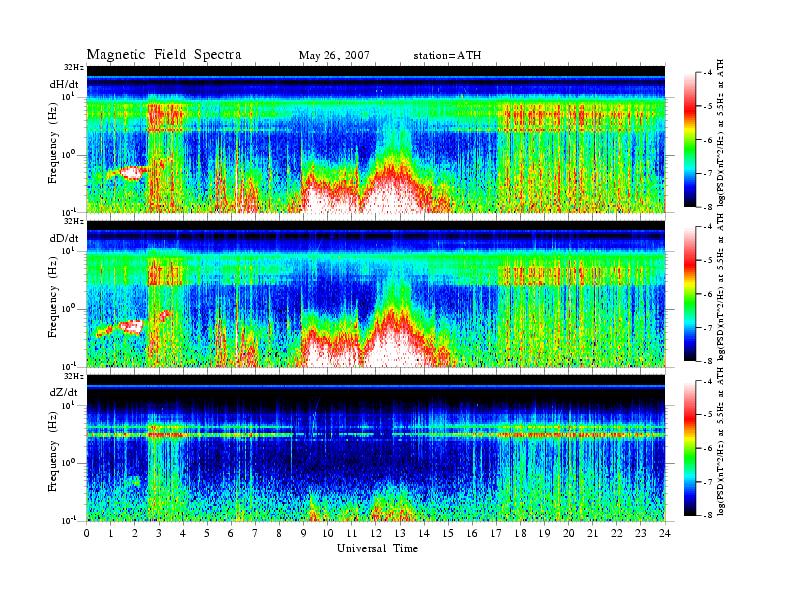The image size is (792, 612).
Task: Click hour 11 on the time axis
Action: point(352,534)
